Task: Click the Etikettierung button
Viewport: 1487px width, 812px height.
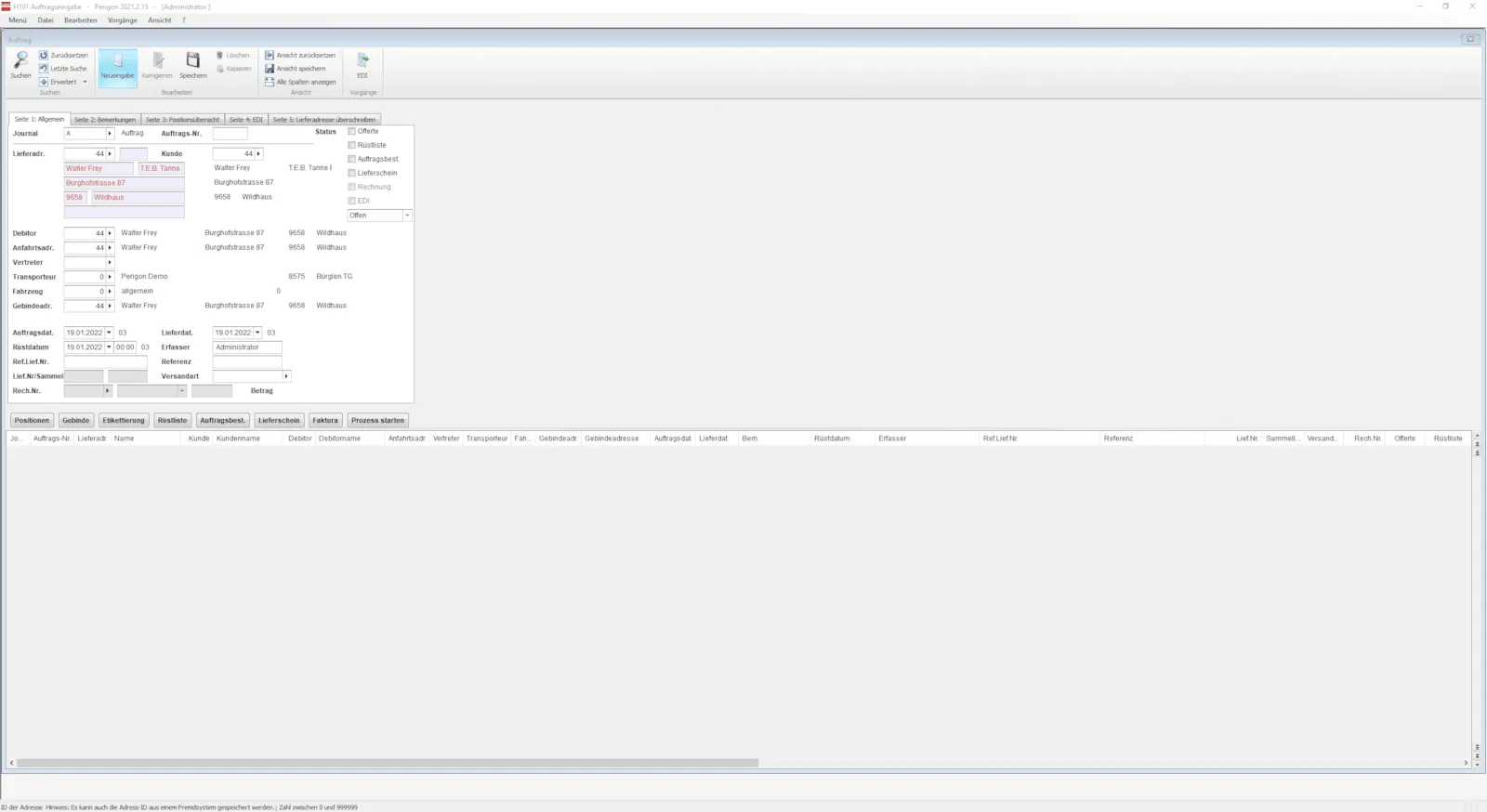Action: tap(124, 420)
